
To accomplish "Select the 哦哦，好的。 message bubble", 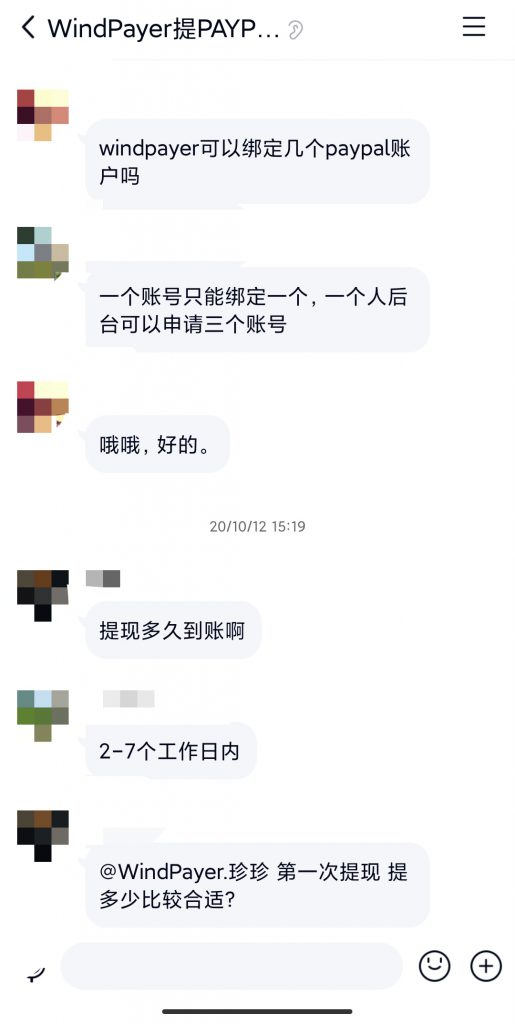I will click(157, 445).
